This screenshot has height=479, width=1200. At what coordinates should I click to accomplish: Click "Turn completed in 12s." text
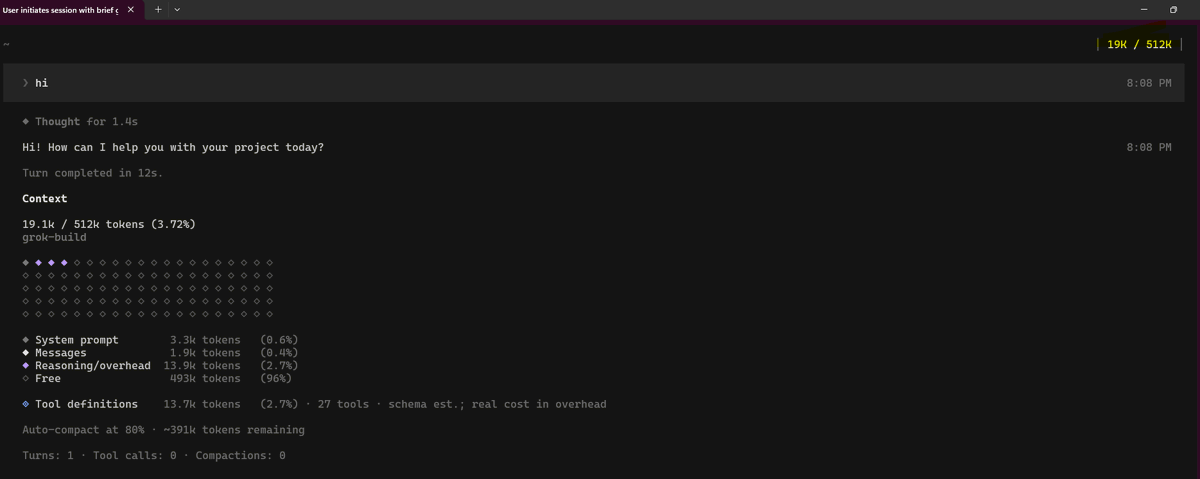click(92, 173)
